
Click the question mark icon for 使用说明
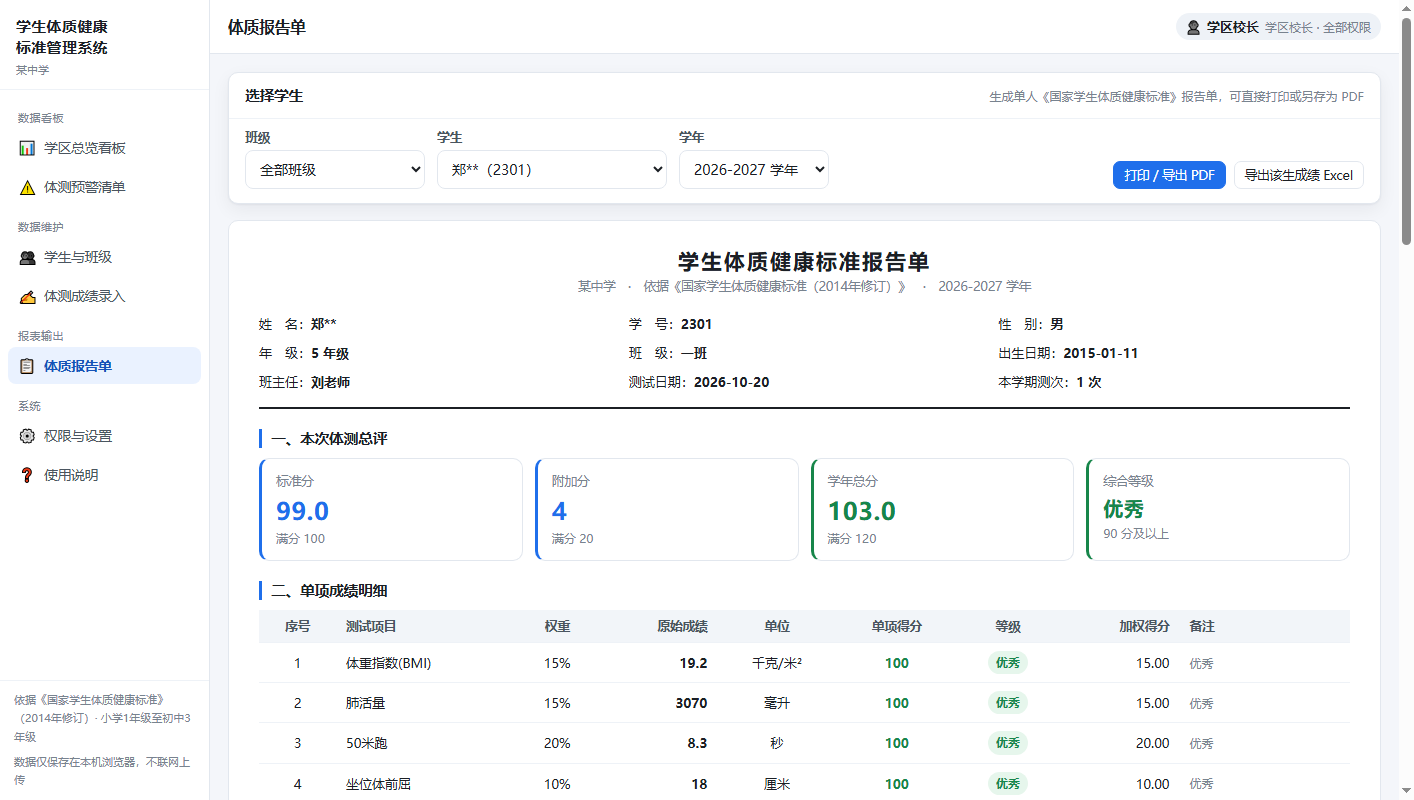(x=27, y=475)
